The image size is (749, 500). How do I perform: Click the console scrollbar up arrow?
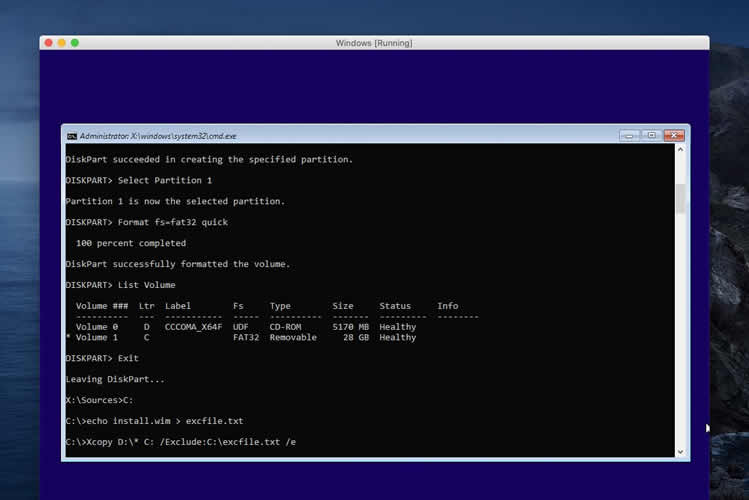(680, 149)
